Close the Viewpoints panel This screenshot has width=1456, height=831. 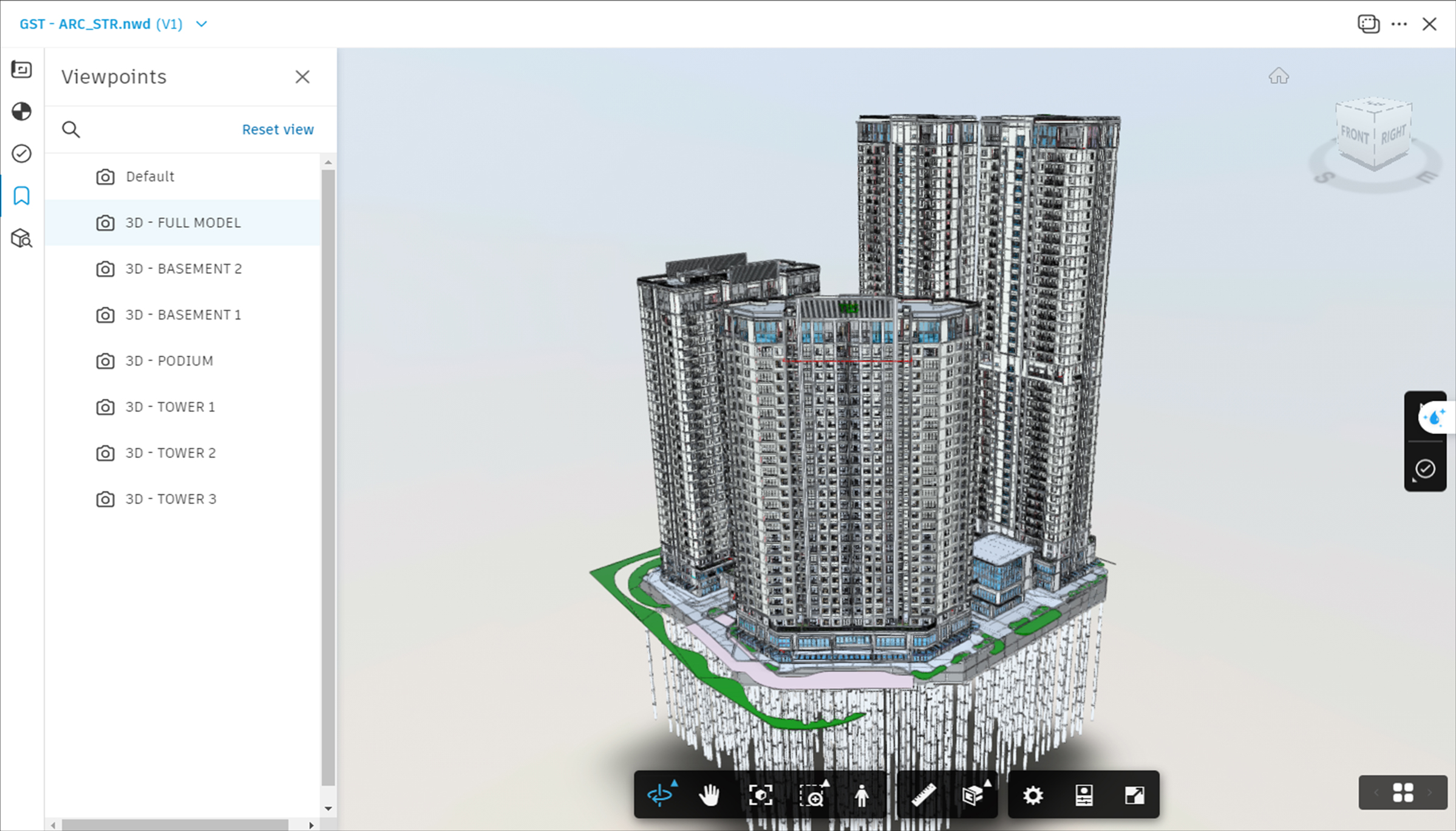click(302, 77)
